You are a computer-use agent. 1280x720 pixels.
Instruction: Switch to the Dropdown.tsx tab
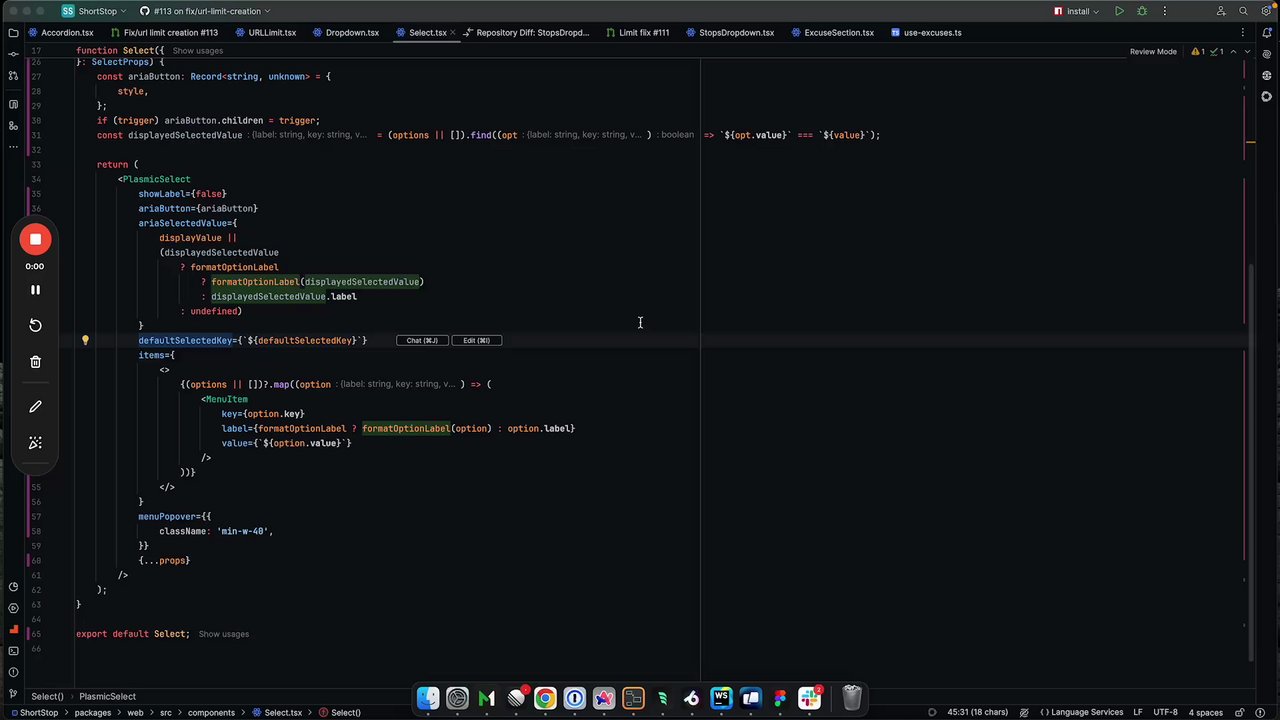[346, 32]
